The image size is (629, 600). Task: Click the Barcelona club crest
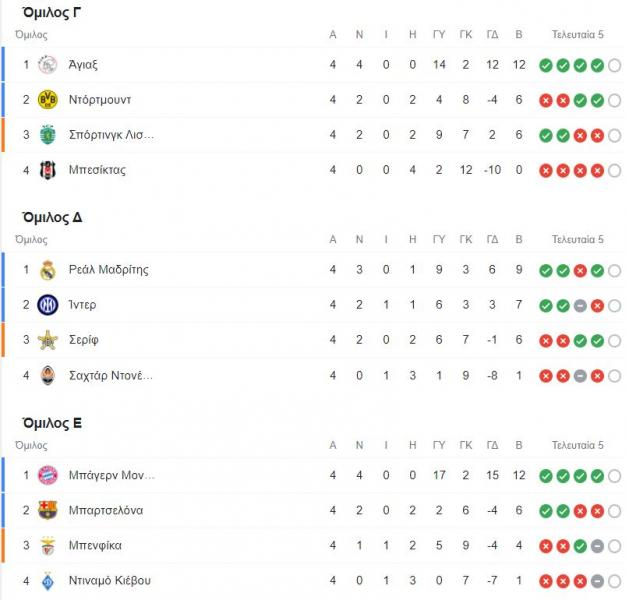pos(47,511)
